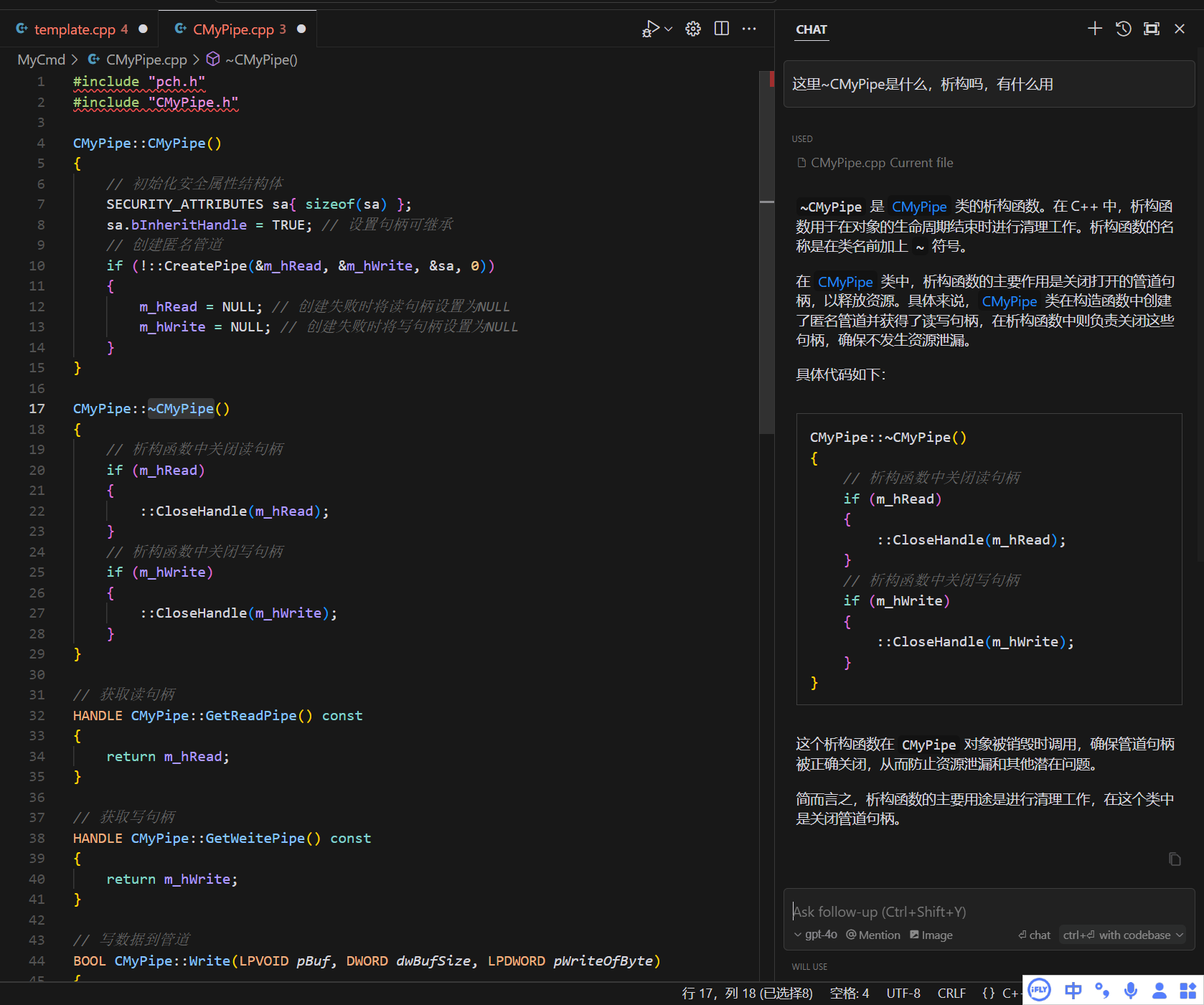Viewport: 1204px width, 1005px height.
Task: Click the user question message box
Action: 989,84
